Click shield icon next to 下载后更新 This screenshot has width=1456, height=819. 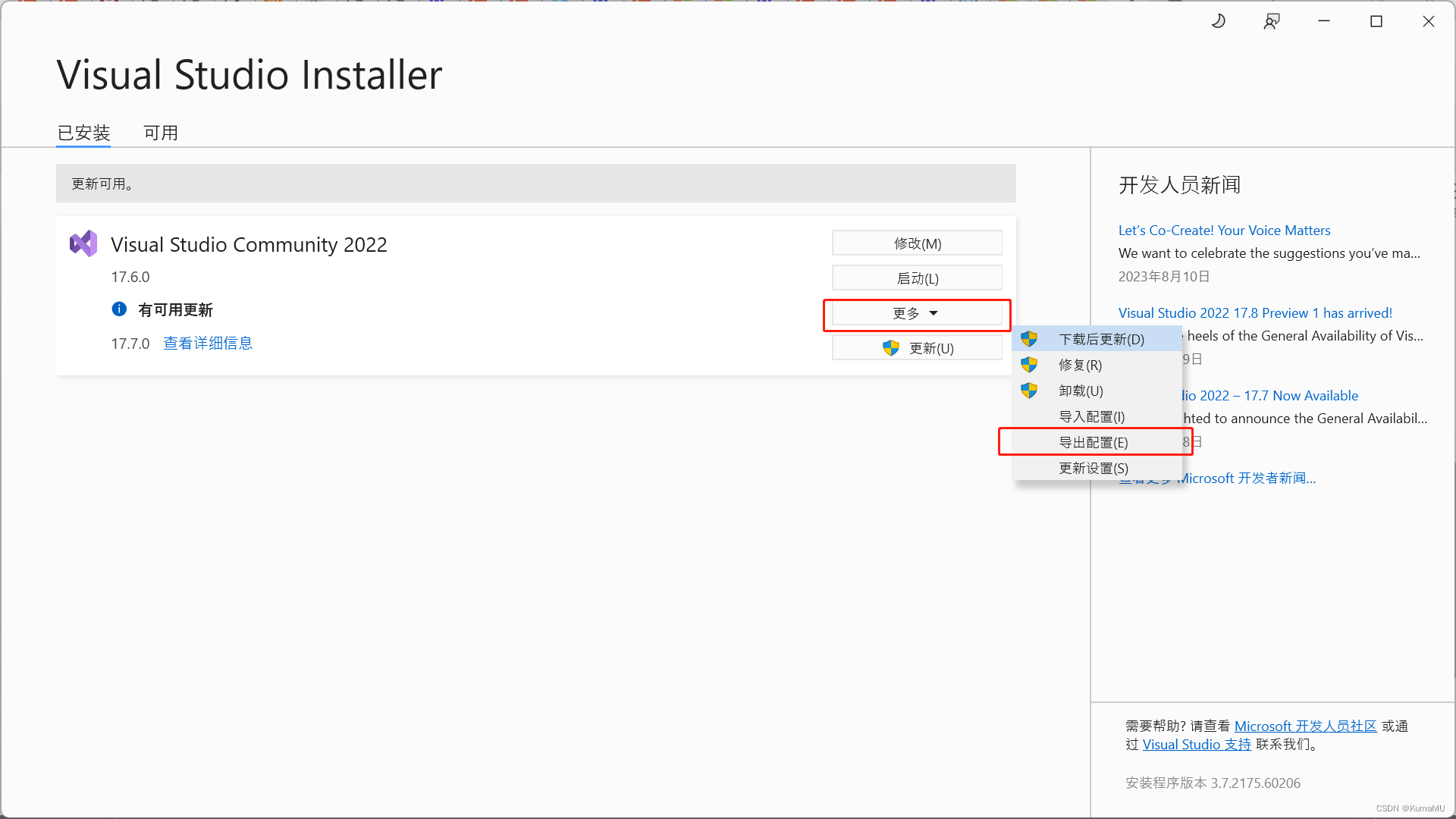pos(1029,339)
